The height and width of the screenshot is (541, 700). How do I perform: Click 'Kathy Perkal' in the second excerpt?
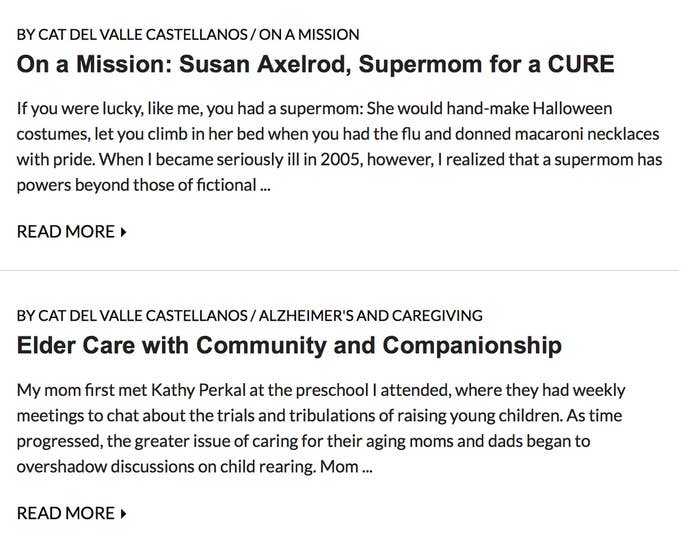point(199,390)
